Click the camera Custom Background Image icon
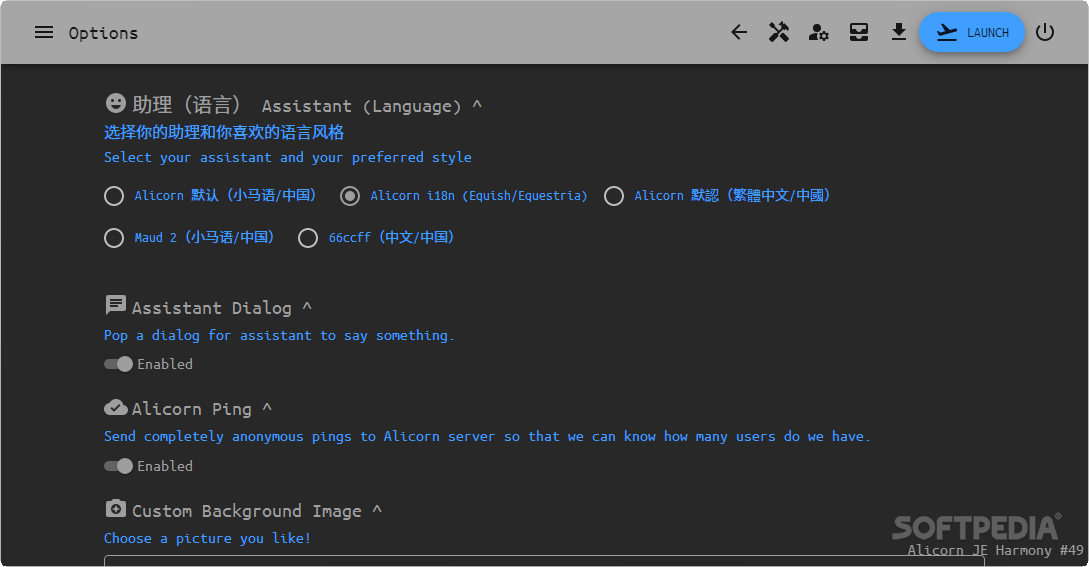The height and width of the screenshot is (567, 1089). 115,509
